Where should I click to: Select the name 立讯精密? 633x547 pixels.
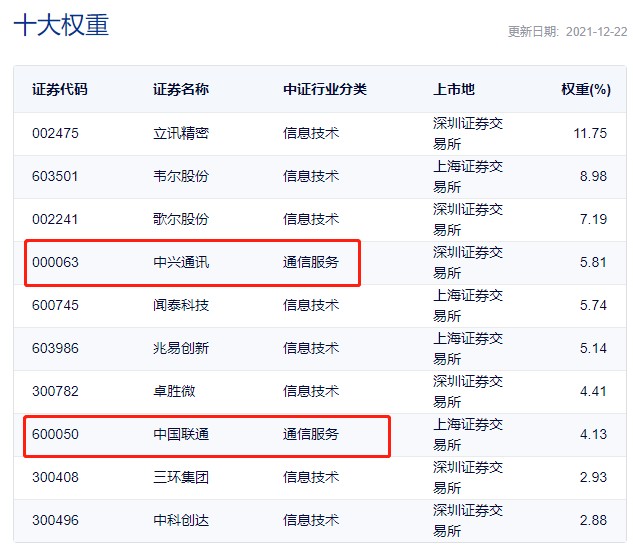point(181,133)
